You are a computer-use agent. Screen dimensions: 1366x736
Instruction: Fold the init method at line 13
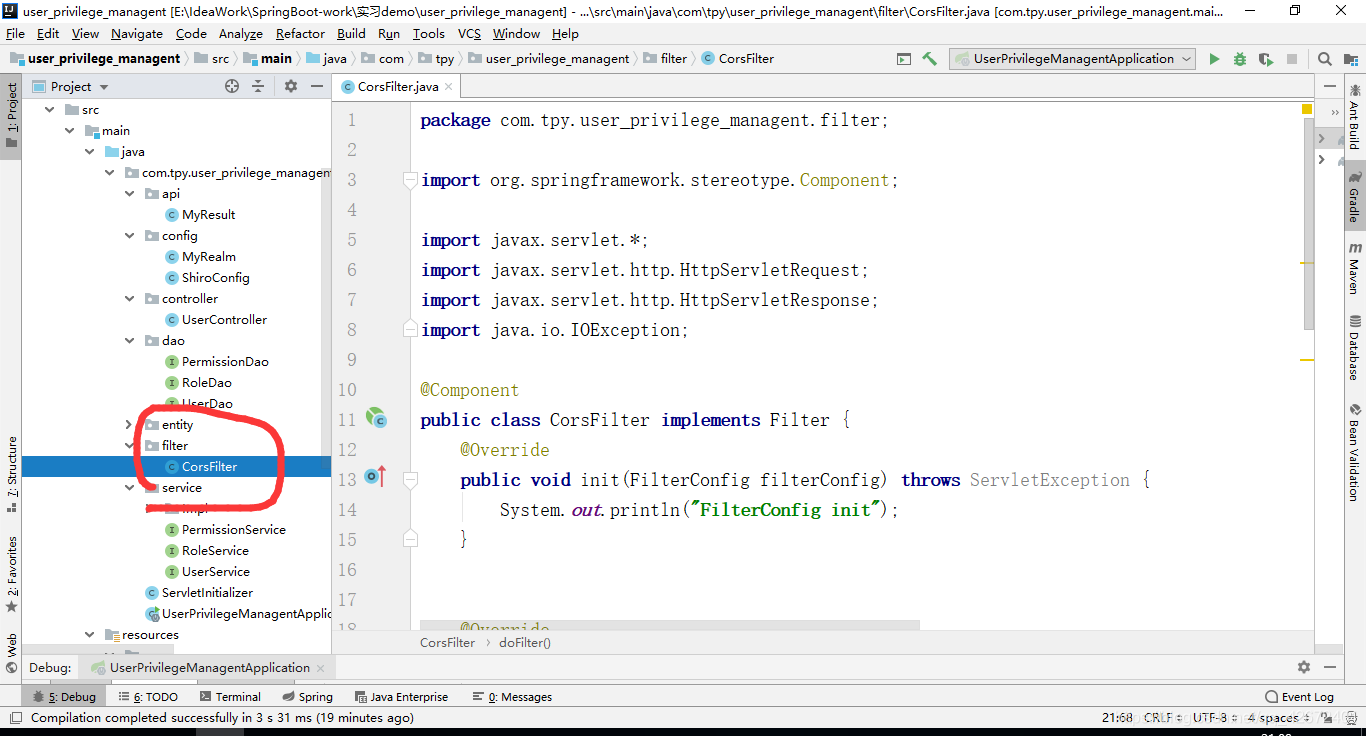point(410,480)
